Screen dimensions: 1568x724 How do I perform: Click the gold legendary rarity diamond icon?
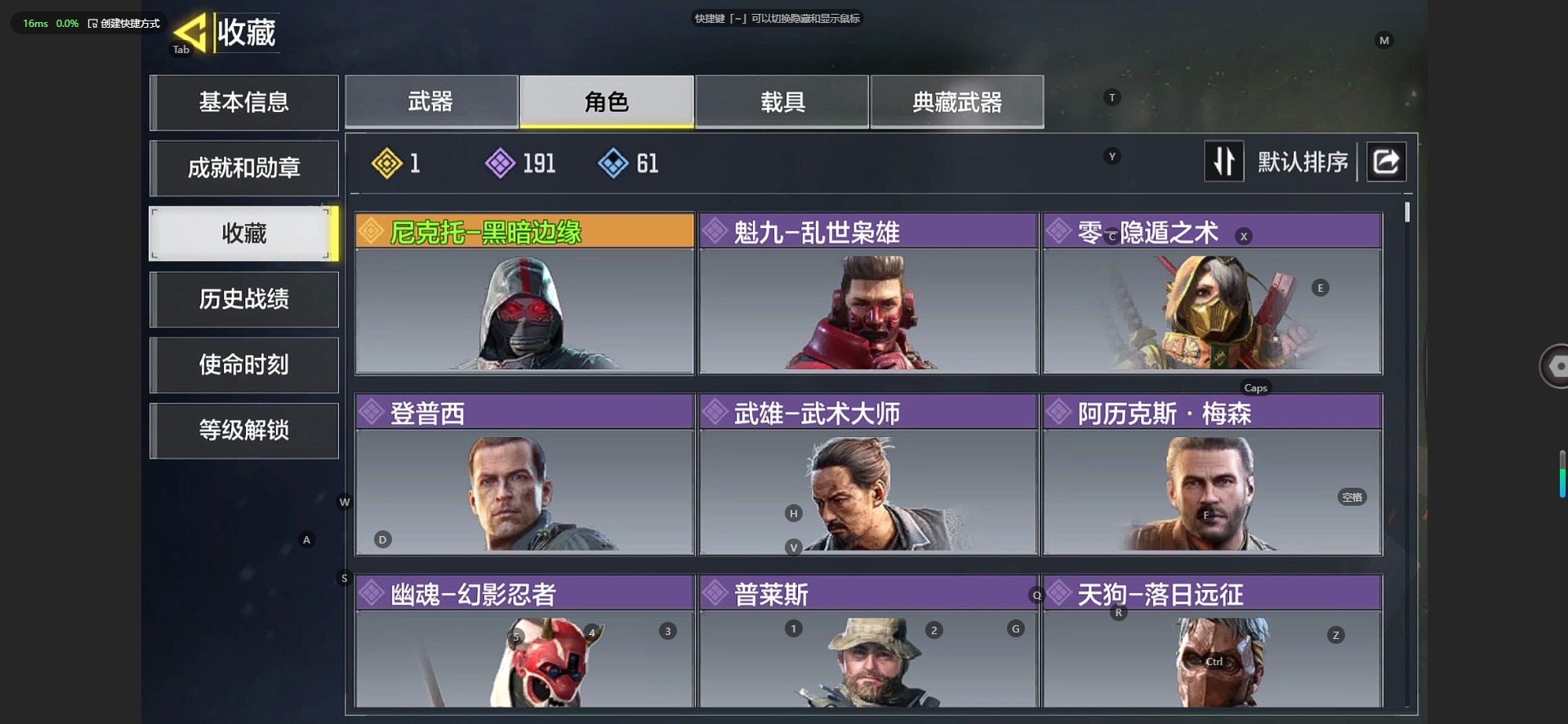[x=386, y=163]
